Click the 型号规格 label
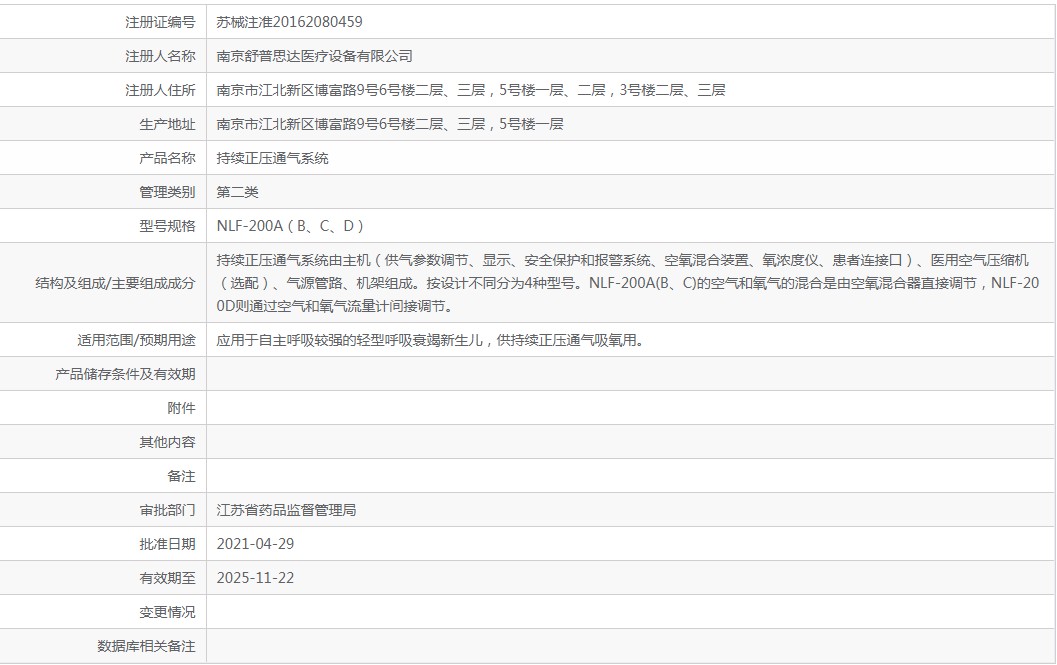The image size is (1057, 665). [167, 226]
